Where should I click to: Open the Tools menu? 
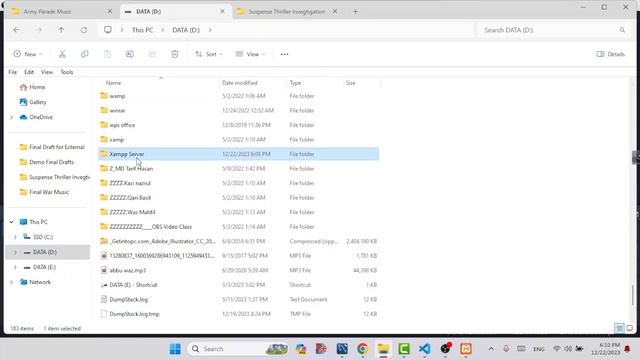pyautogui.click(x=67, y=72)
